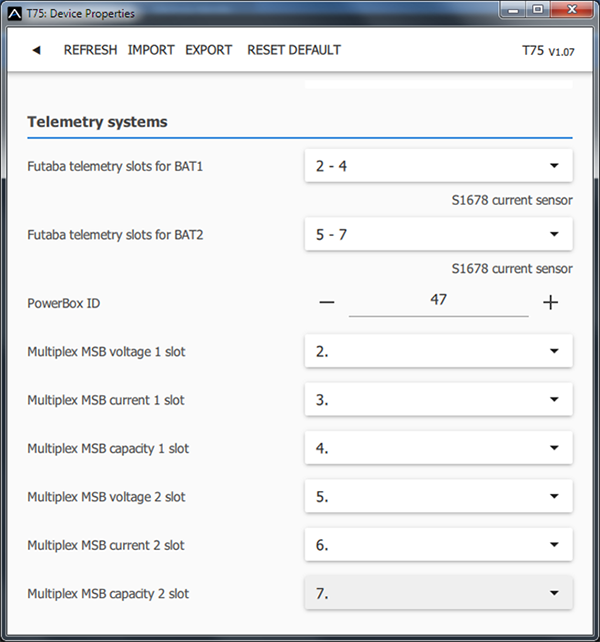This screenshot has width=600, height=642.
Task: Expand Multiplex MSB current 1 slot dropdown
Action: pos(438,399)
